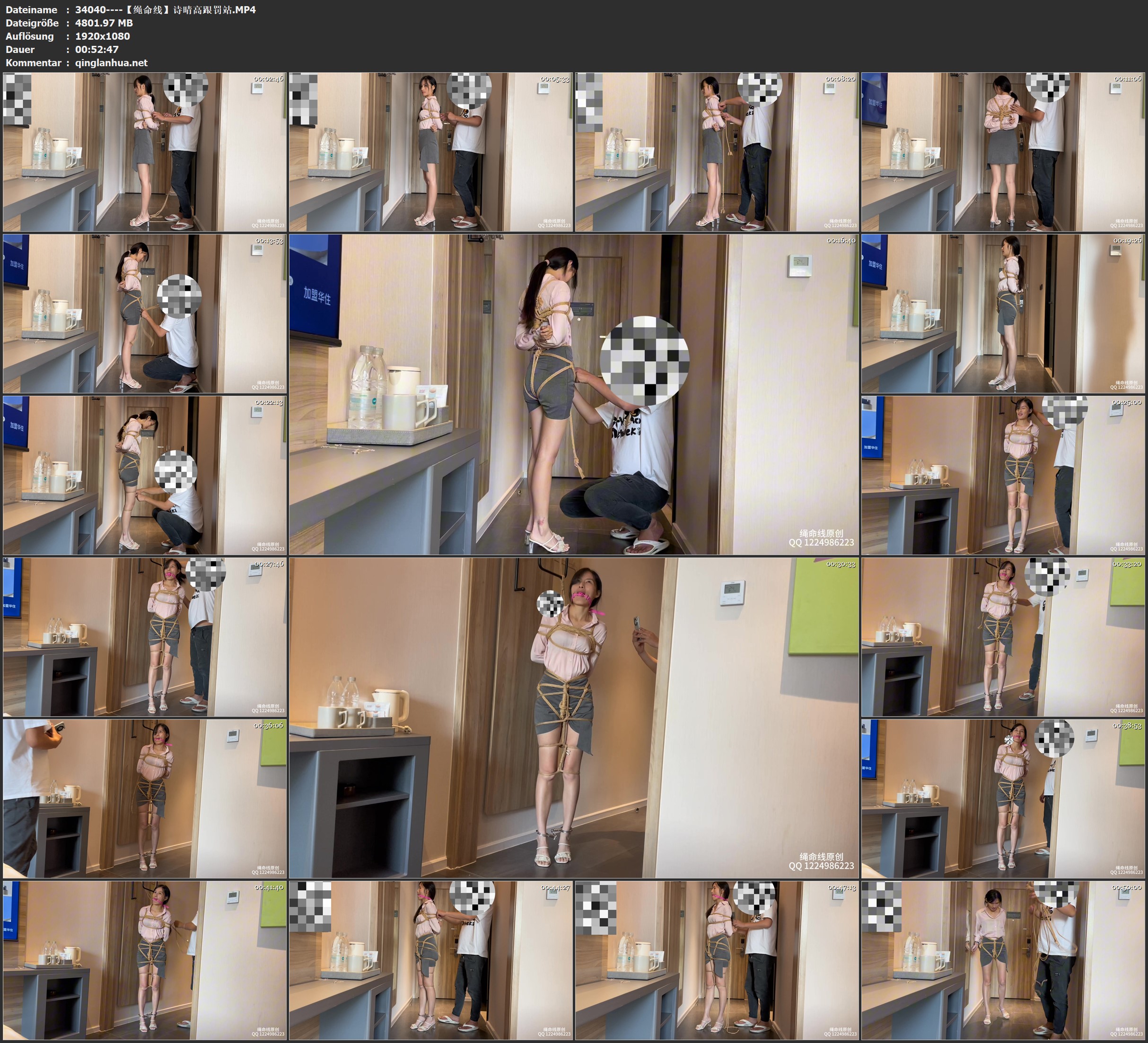Click the Dateiname value in the header
Screen dimensions: 1148x1043
point(165,9)
